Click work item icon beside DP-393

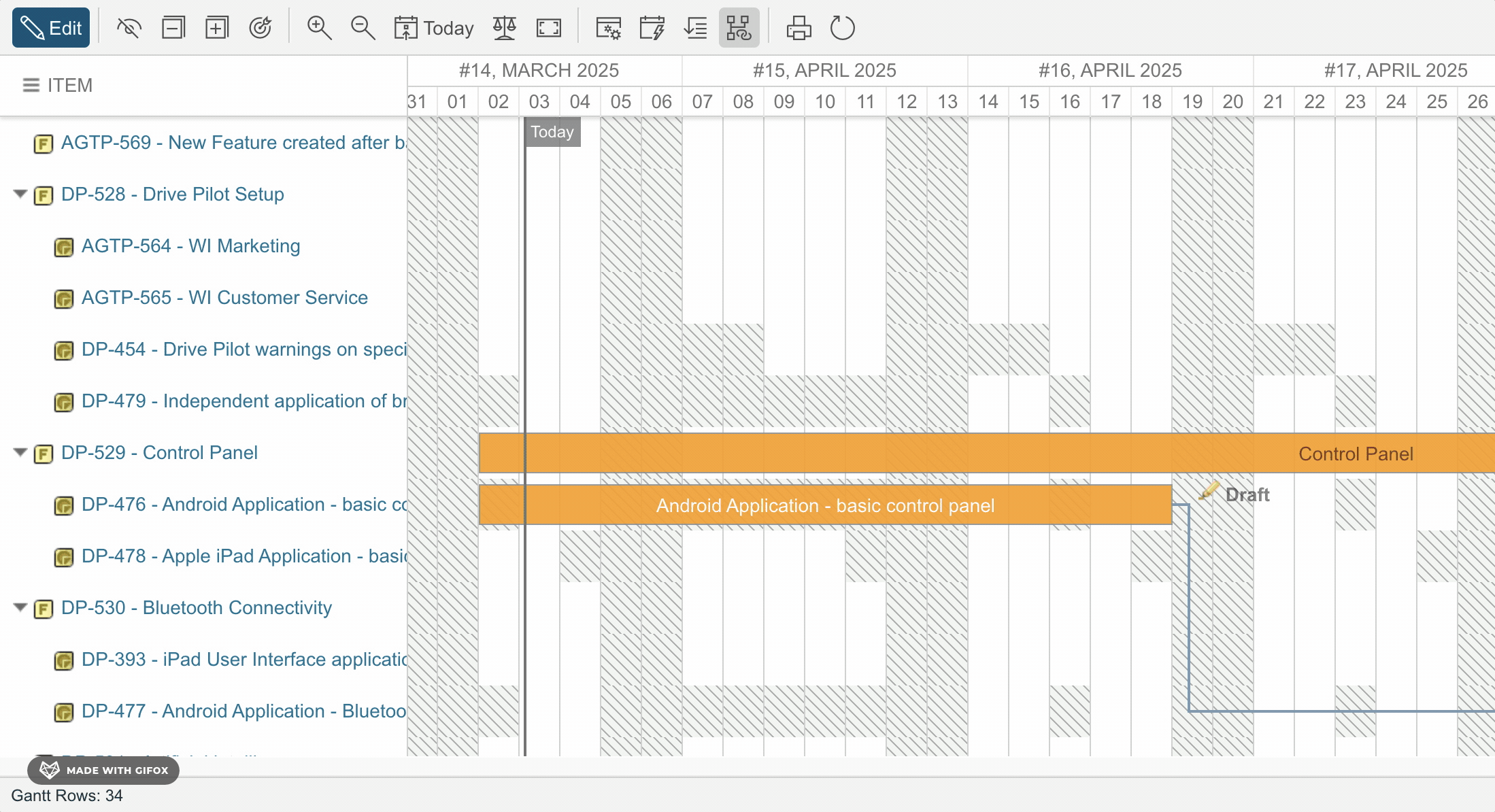click(x=64, y=660)
